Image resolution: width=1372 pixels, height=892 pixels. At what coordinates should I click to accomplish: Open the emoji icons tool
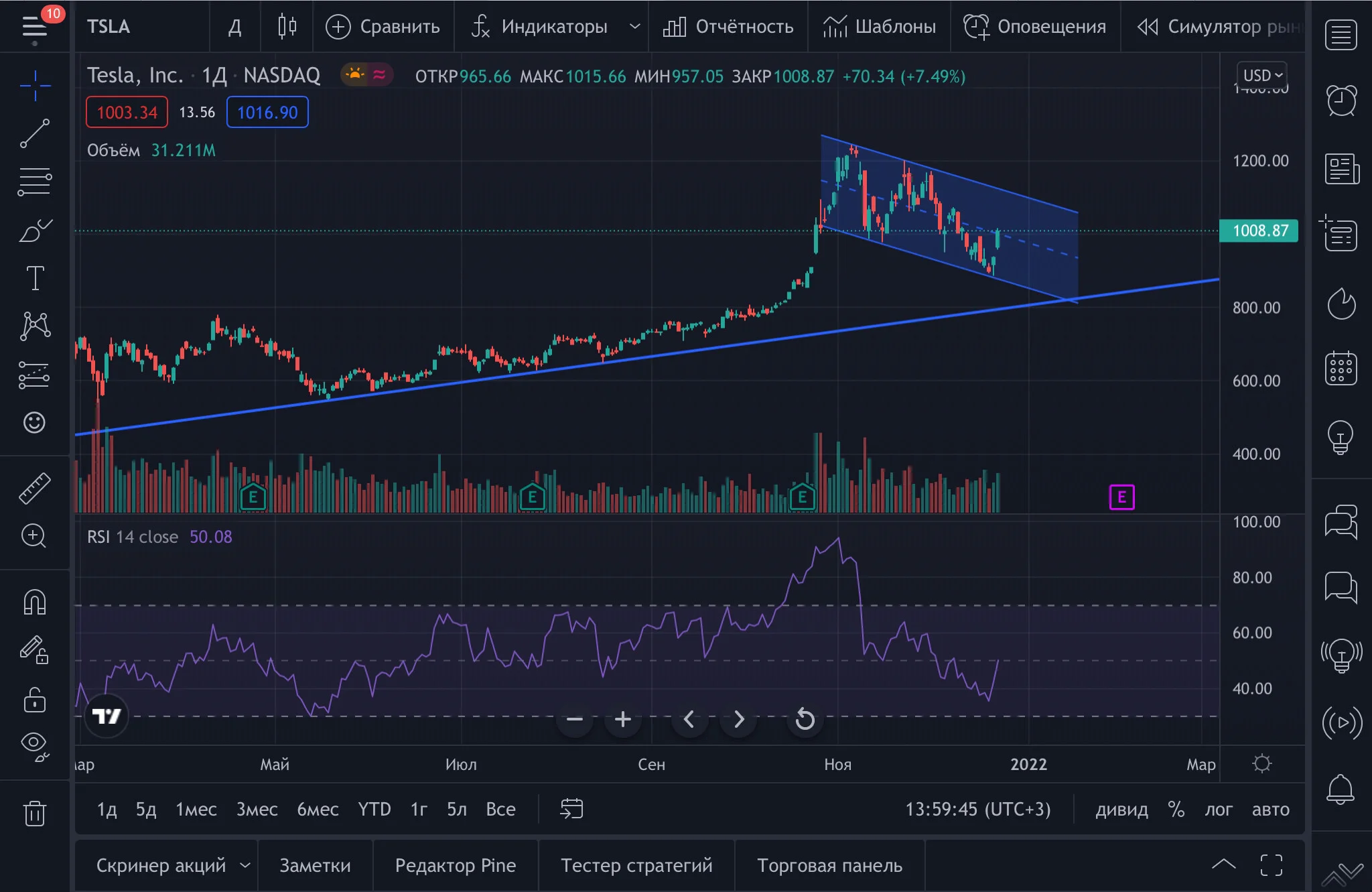coord(35,422)
